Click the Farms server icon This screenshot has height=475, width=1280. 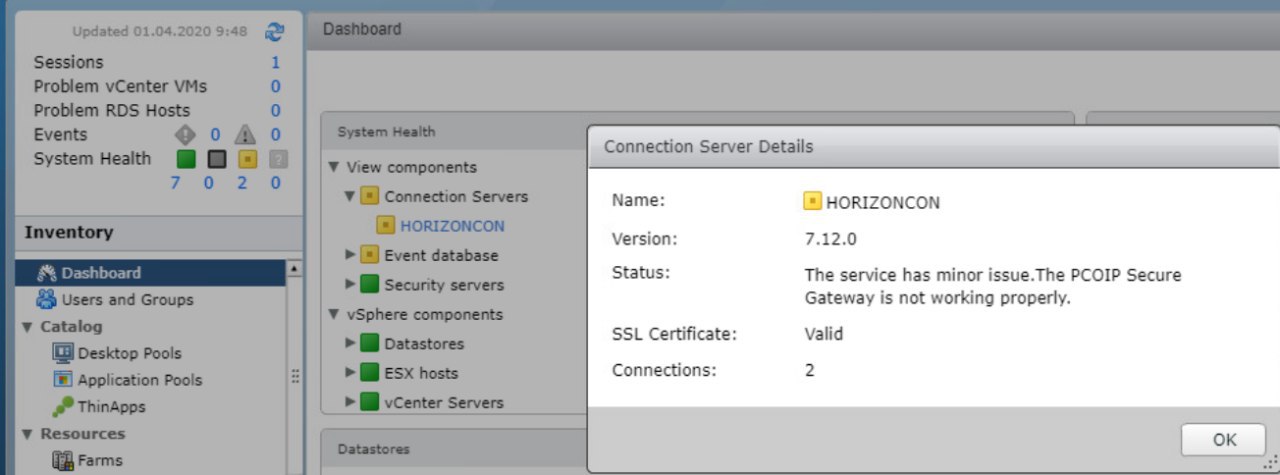[x=63, y=461]
